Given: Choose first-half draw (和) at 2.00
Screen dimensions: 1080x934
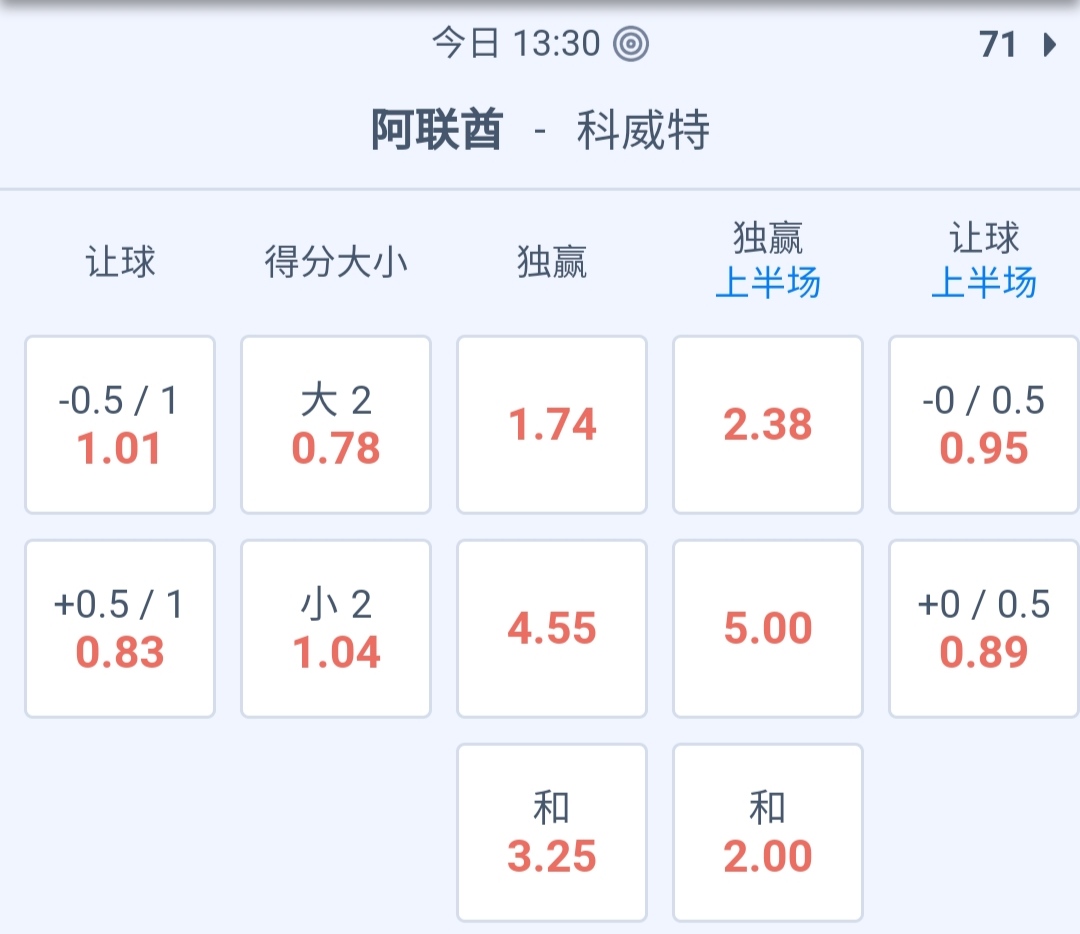Looking at the screenshot, I should (768, 833).
